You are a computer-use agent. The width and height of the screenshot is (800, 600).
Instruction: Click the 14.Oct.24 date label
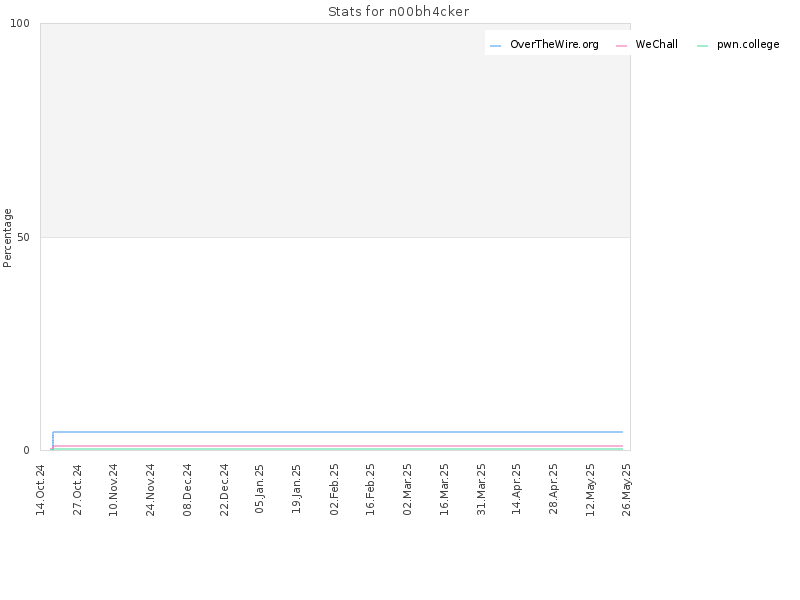(40, 490)
